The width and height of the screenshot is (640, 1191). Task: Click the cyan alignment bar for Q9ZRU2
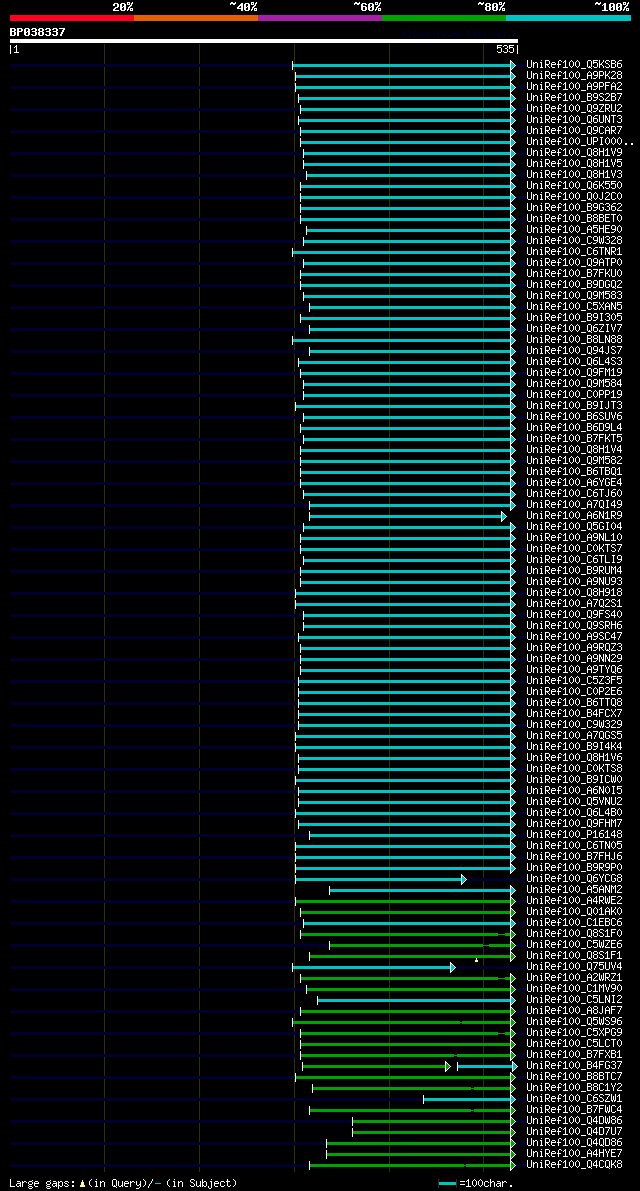(407, 109)
